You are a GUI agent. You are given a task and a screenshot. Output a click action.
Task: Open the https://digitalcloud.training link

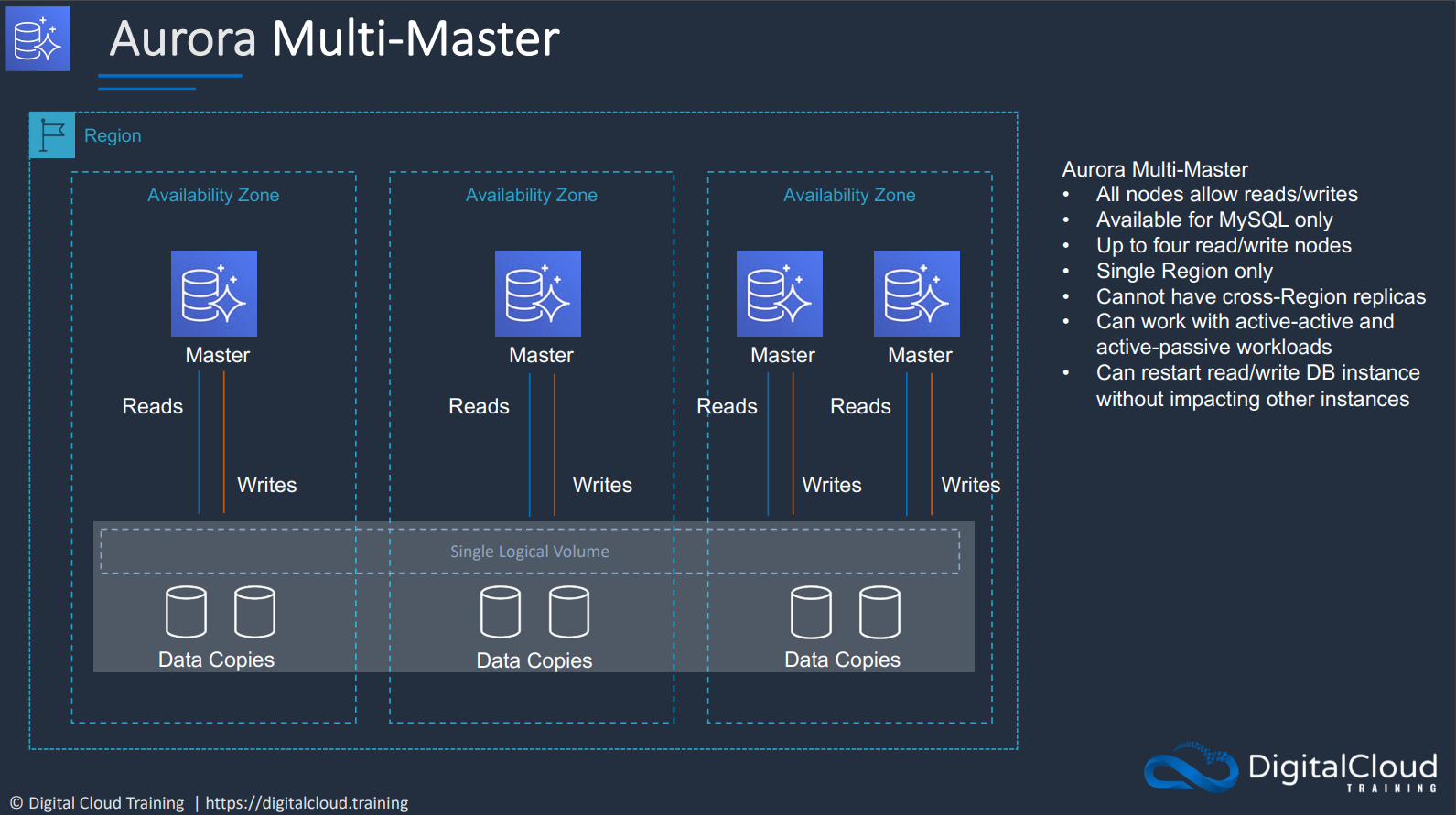coord(307,803)
